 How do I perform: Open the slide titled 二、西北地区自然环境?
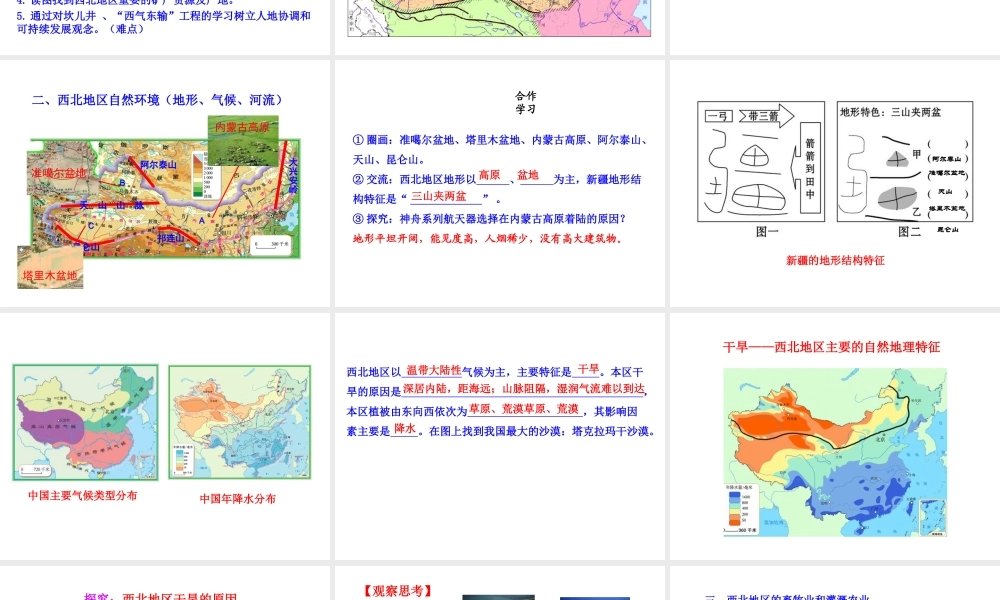pos(165,184)
